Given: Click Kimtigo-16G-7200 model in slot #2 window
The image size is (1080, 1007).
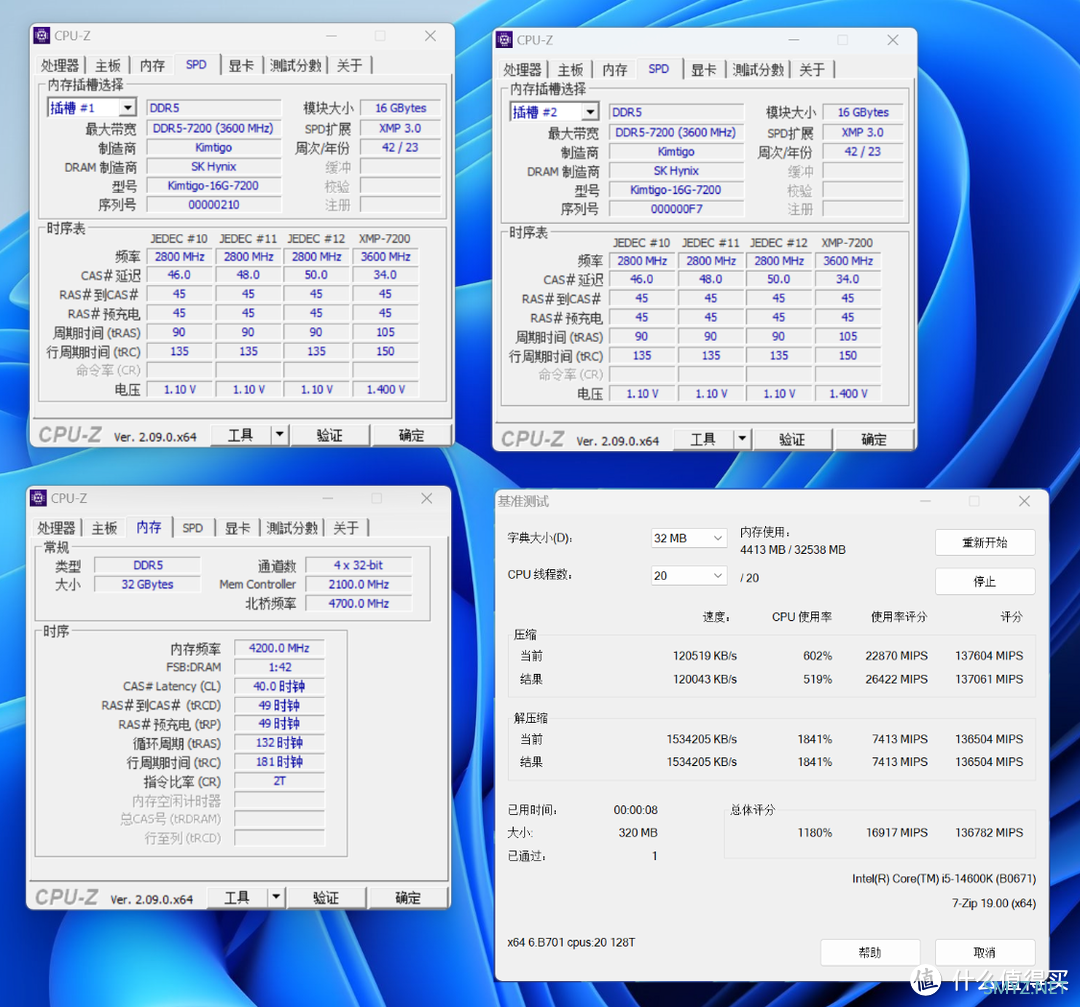Looking at the screenshot, I should [676, 189].
